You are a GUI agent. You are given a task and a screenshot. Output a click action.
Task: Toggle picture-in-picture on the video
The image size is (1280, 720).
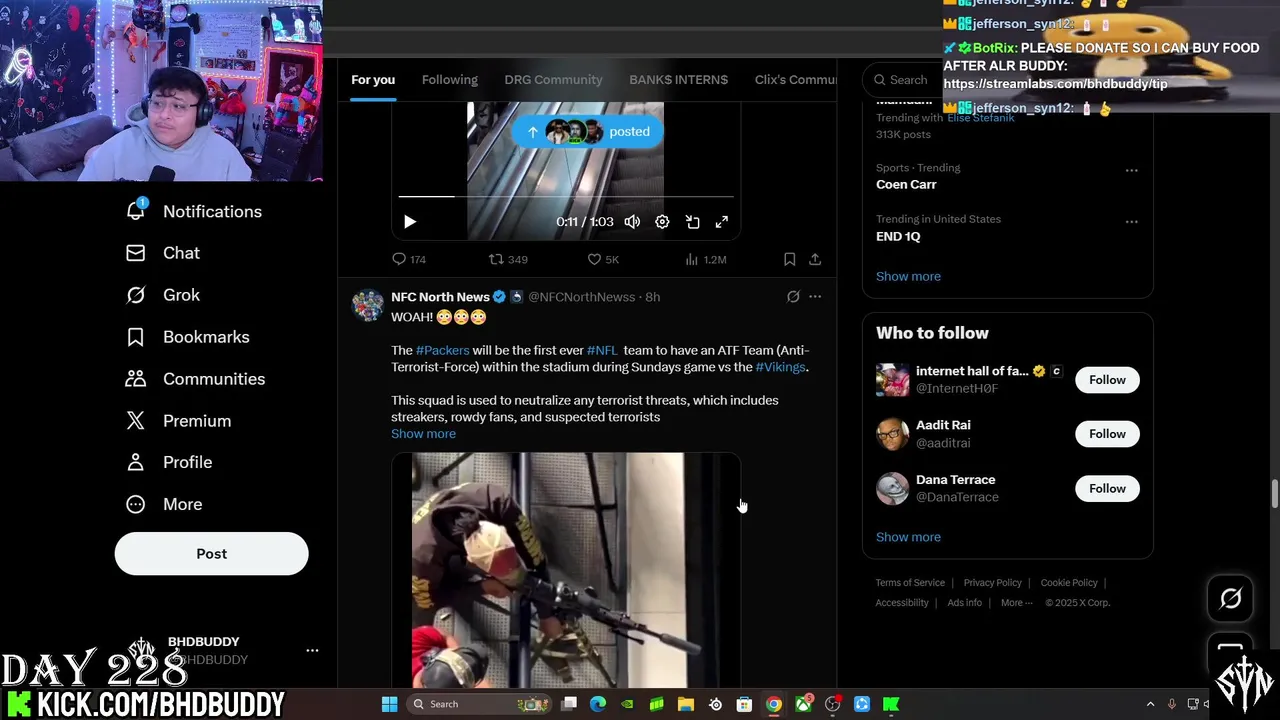pyautogui.click(x=692, y=222)
